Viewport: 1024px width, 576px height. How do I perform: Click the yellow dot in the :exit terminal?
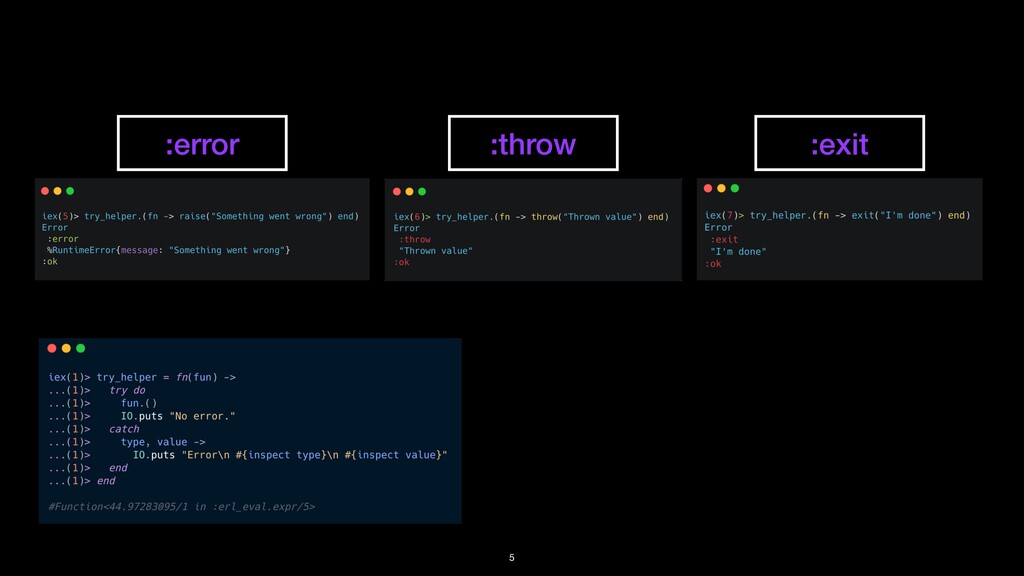[x=722, y=188]
